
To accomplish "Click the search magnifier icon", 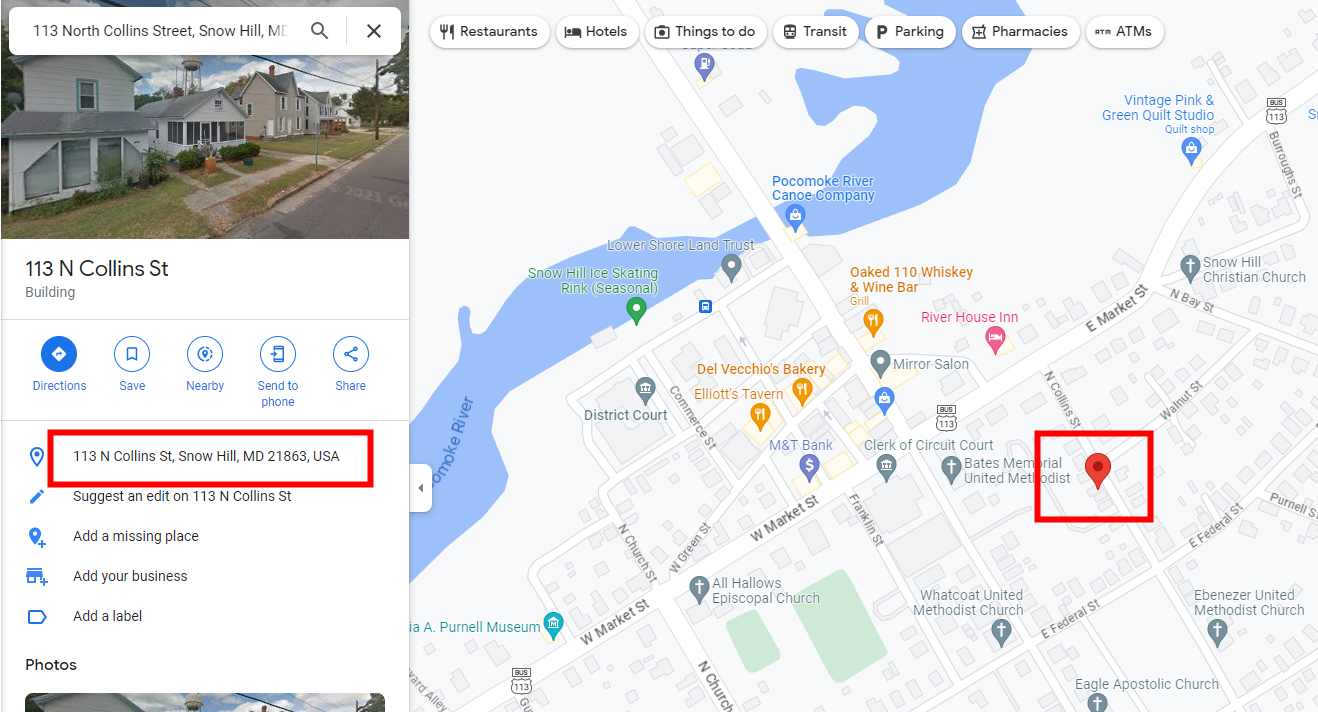I will [319, 31].
